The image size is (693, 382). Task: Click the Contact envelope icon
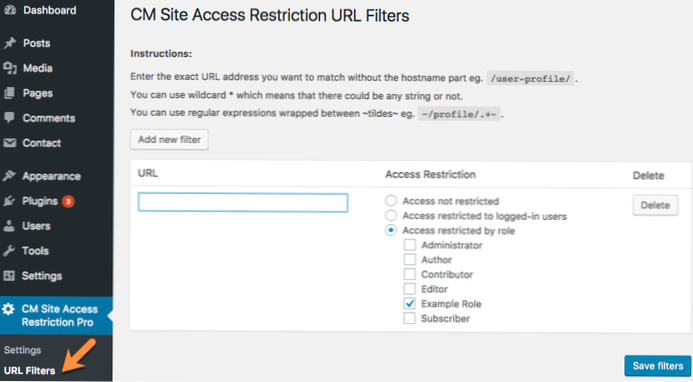point(9,143)
